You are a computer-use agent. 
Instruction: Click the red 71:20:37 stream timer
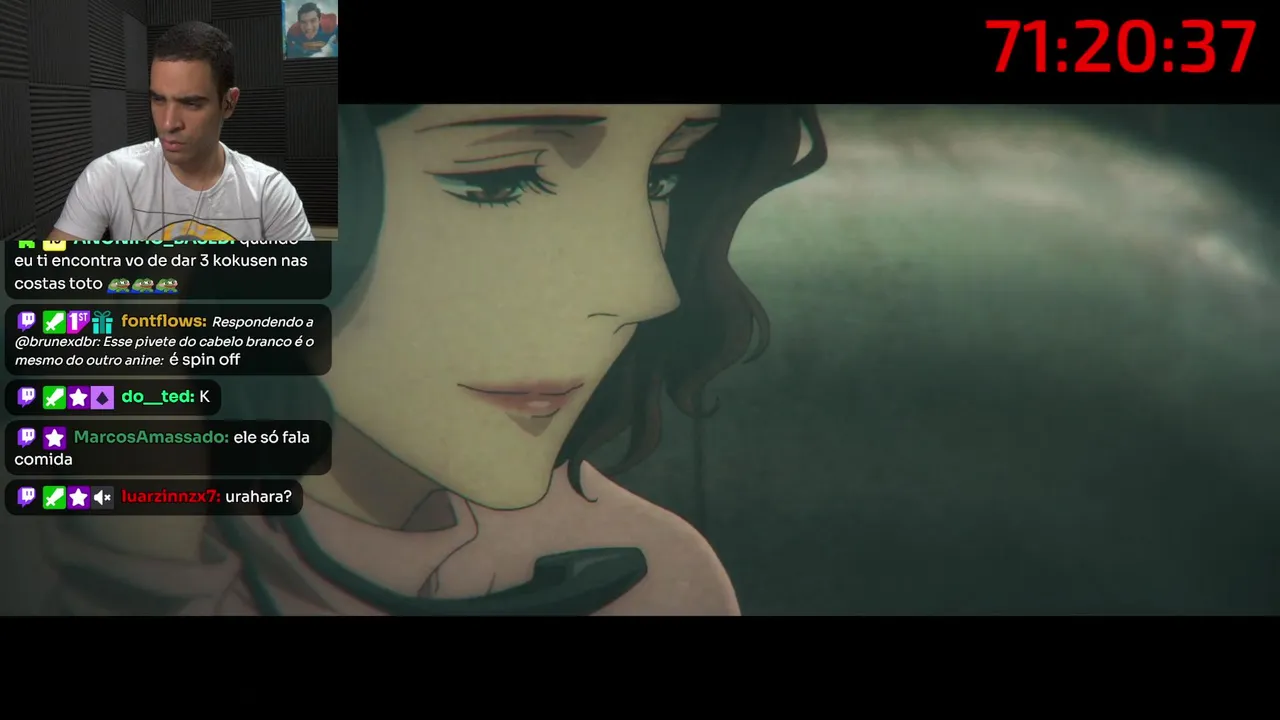tap(1121, 47)
